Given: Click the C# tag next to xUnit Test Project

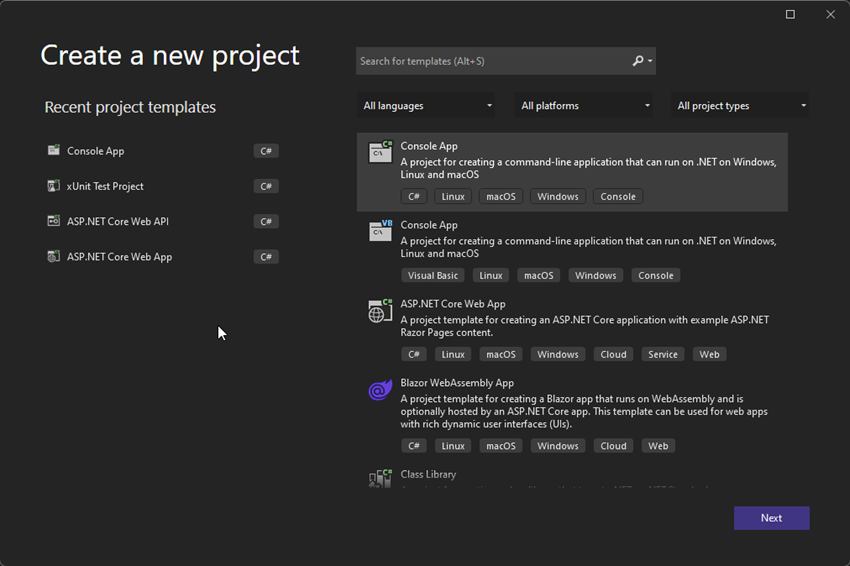Looking at the screenshot, I should pyautogui.click(x=266, y=186).
